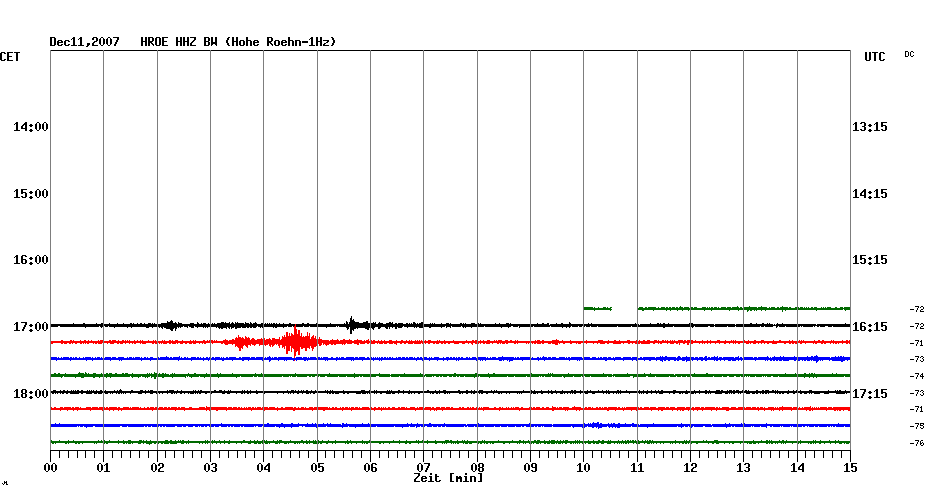930x494 pixels.
Task: Click minute tick label '09'
Action: (530, 468)
